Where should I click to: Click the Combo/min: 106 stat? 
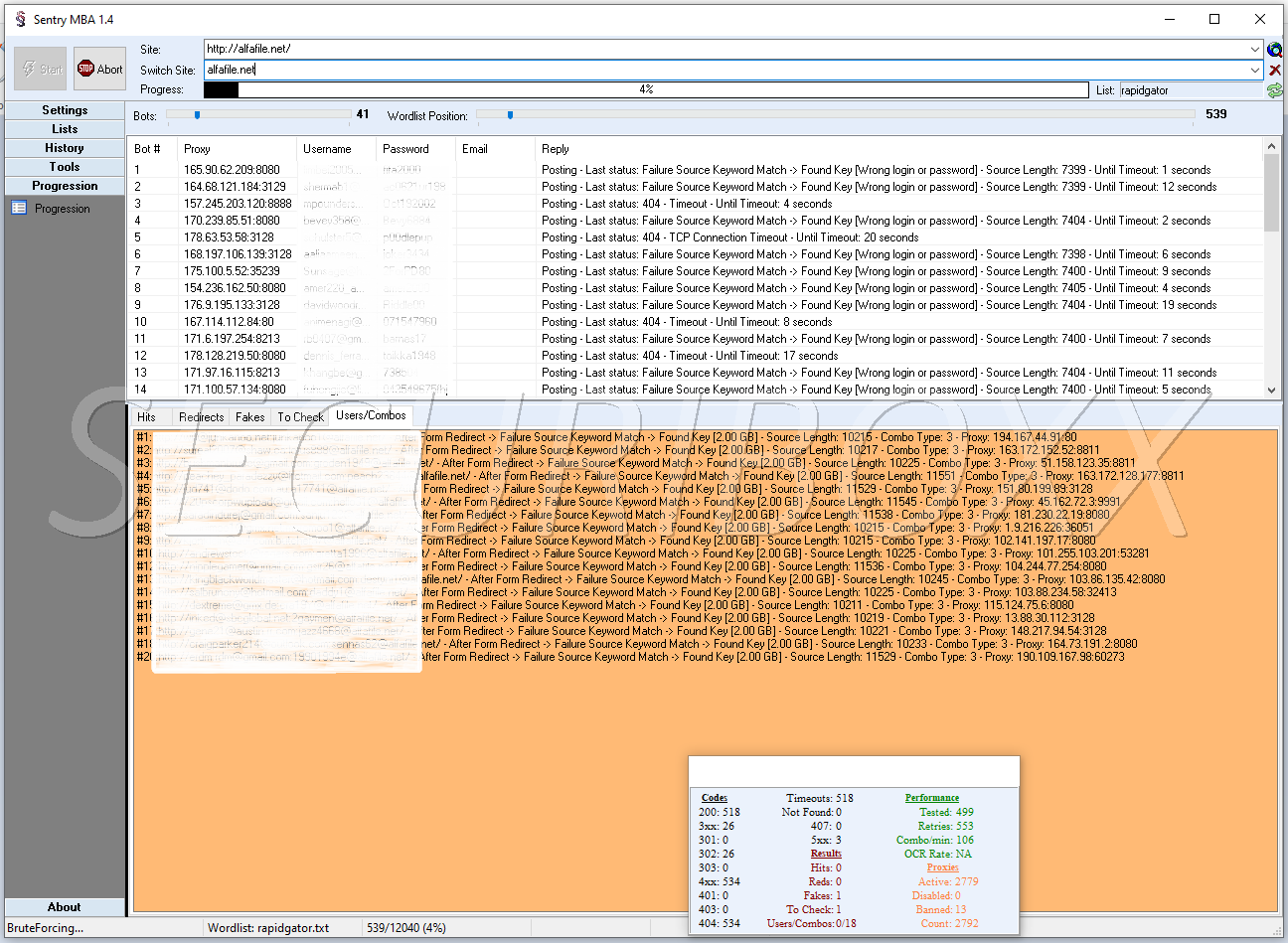point(934,840)
